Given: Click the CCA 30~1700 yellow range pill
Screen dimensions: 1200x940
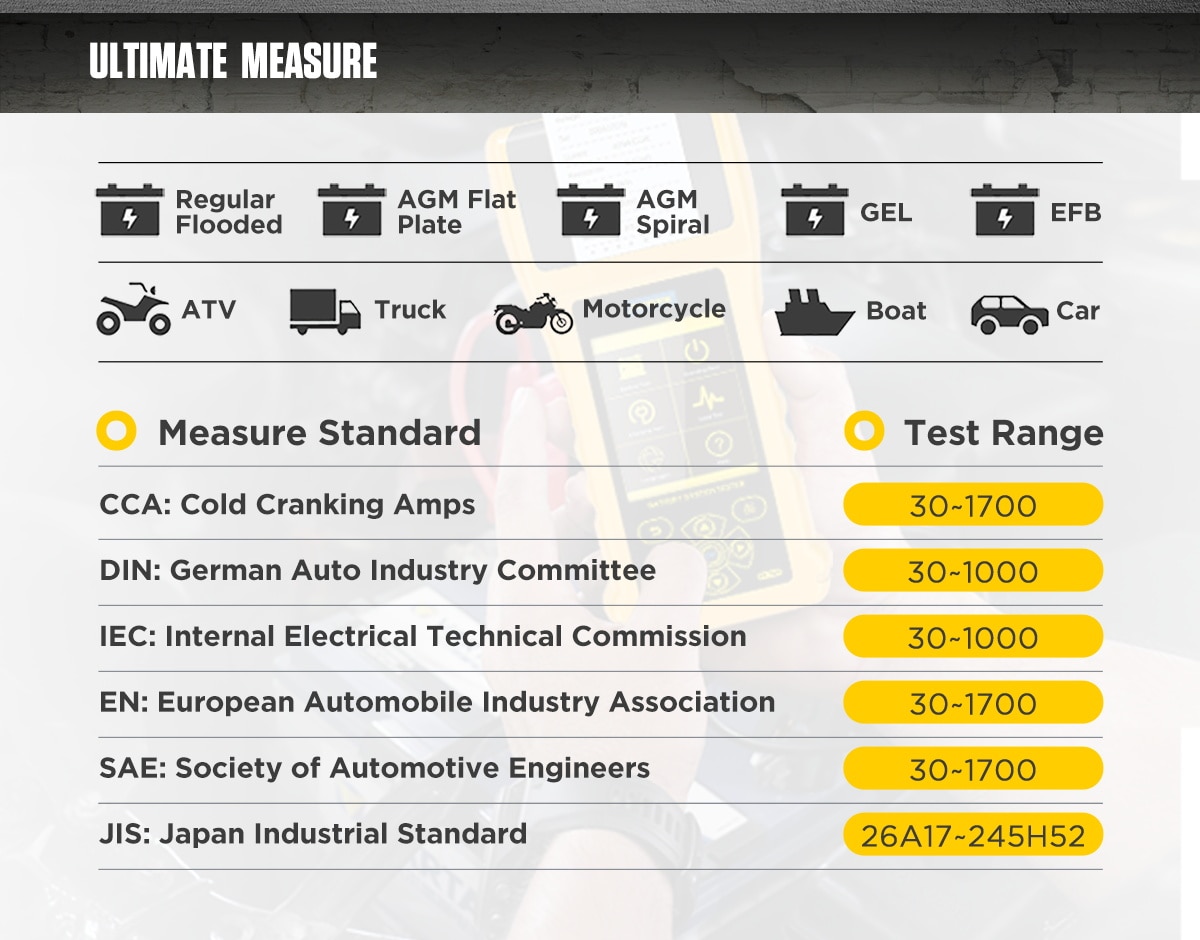Looking at the screenshot, I should (x=973, y=505).
